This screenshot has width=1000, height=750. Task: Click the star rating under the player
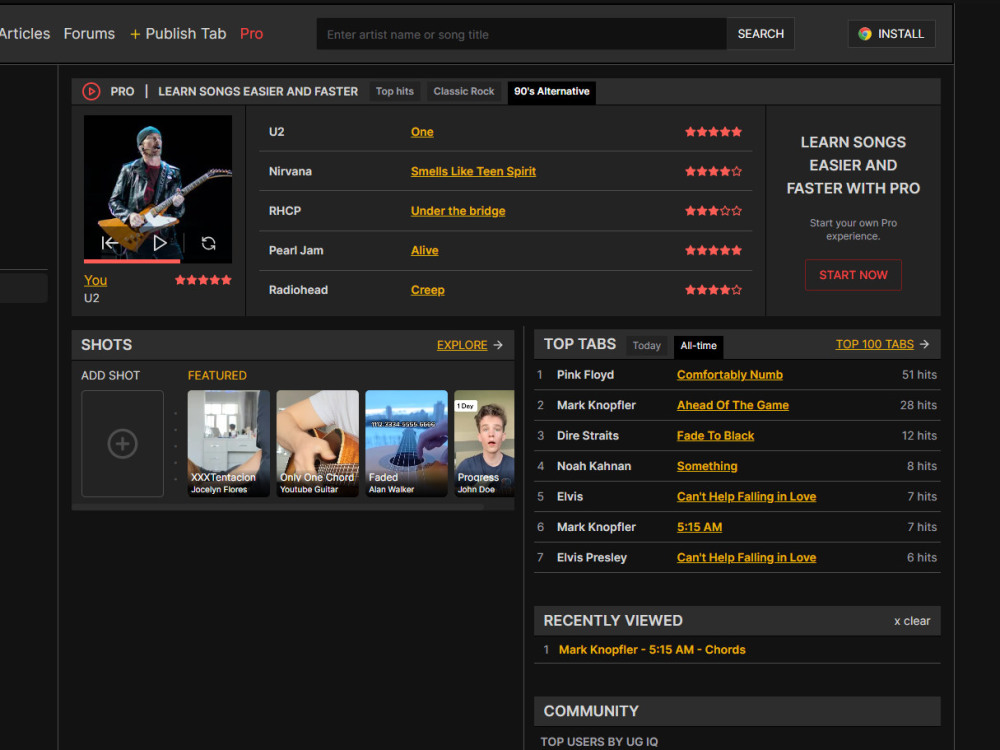point(203,280)
